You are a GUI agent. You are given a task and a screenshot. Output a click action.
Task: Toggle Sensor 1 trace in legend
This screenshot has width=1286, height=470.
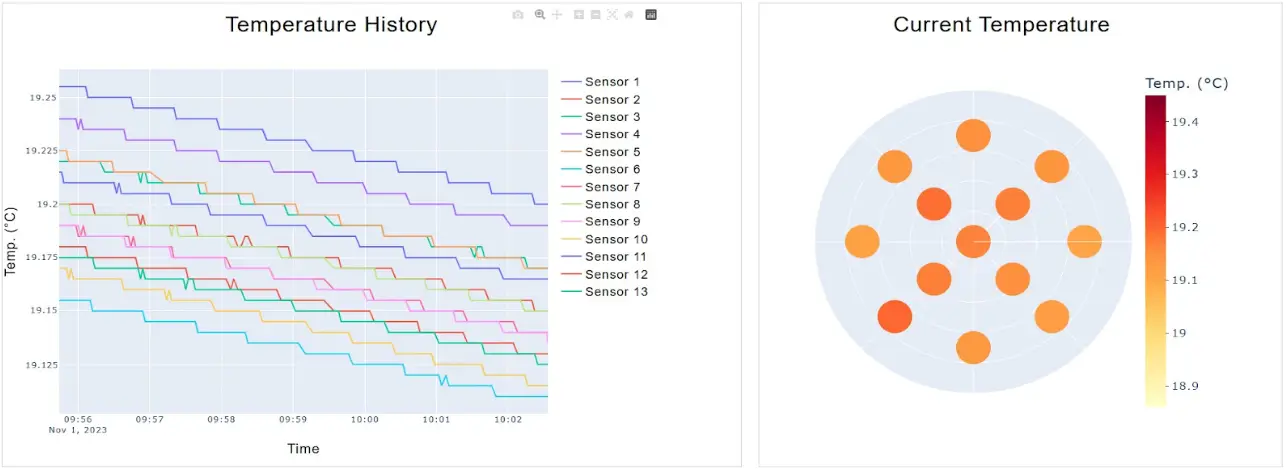click(x=612, y=82)
